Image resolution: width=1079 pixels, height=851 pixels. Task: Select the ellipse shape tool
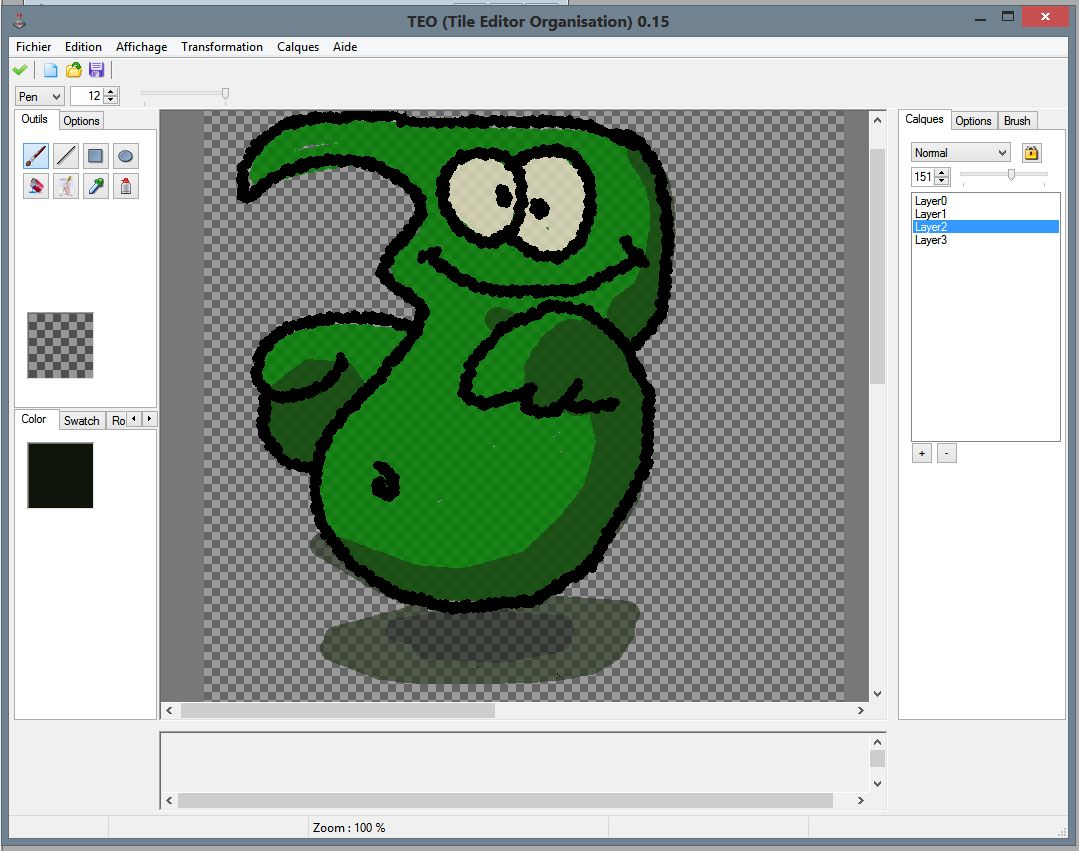[x=125, y=156]
